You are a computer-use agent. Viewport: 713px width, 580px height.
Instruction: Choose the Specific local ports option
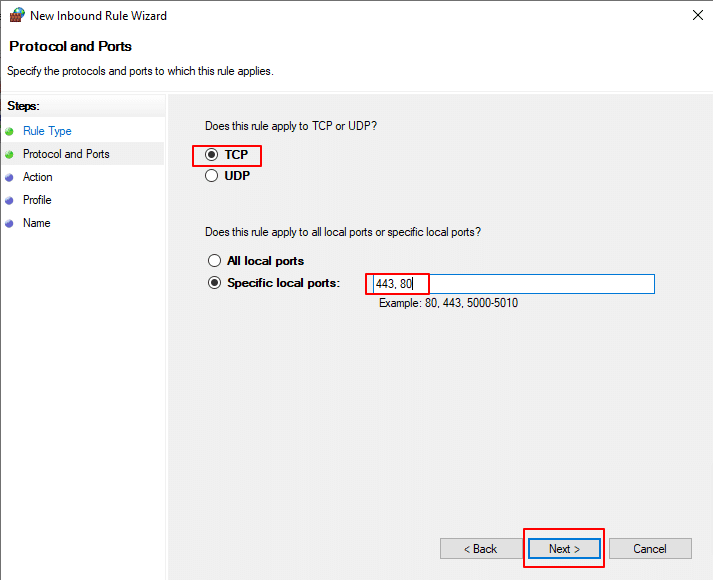pyautogui.click(x=212, y=283)
